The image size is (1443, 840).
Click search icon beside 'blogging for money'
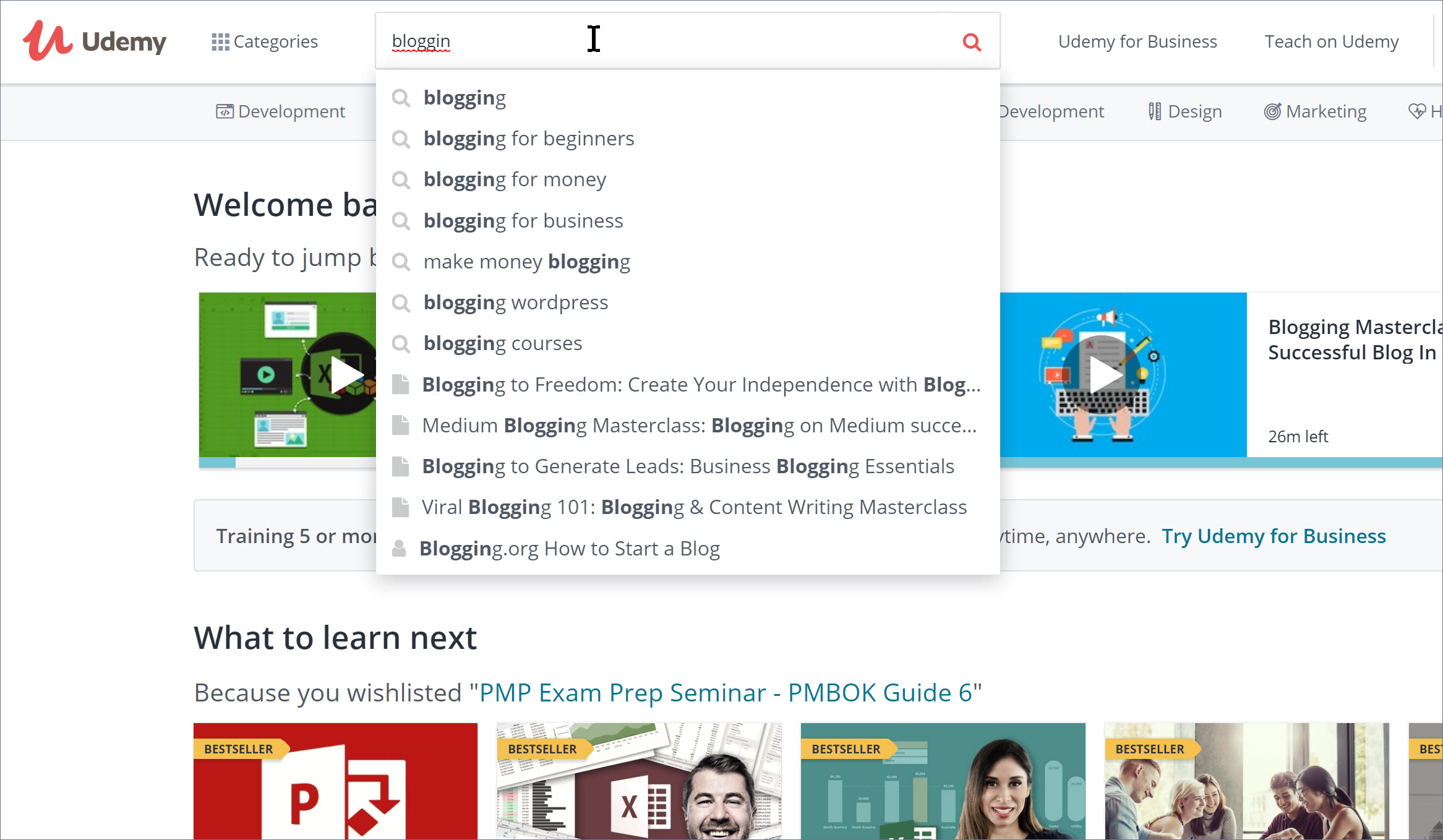(x=401, y=180)
